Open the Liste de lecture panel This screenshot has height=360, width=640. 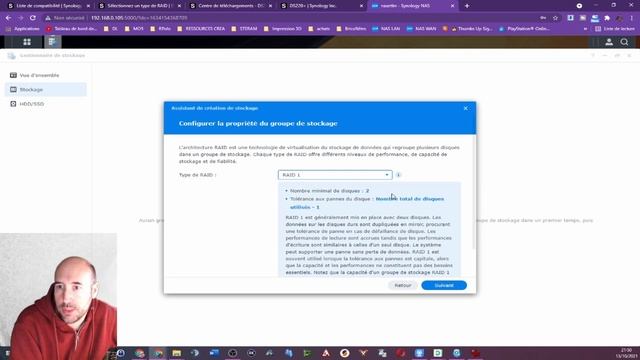[x=615, y=29]
